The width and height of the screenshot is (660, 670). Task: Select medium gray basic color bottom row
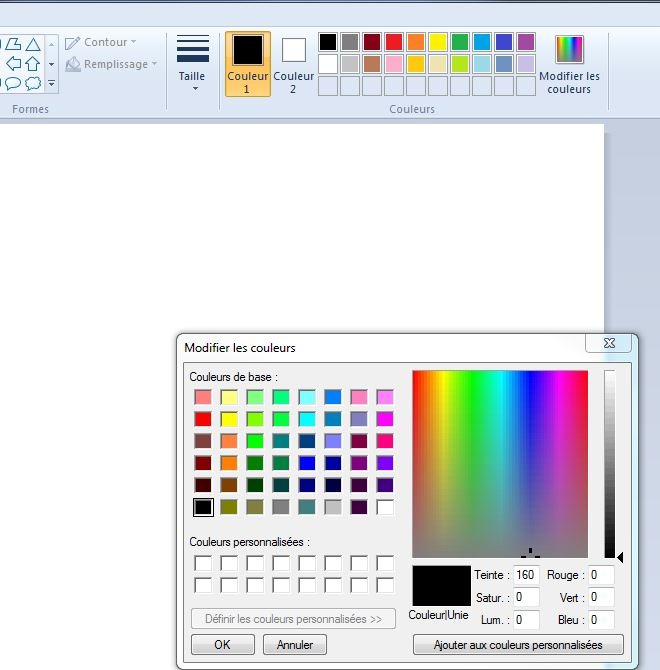(281, 507)
